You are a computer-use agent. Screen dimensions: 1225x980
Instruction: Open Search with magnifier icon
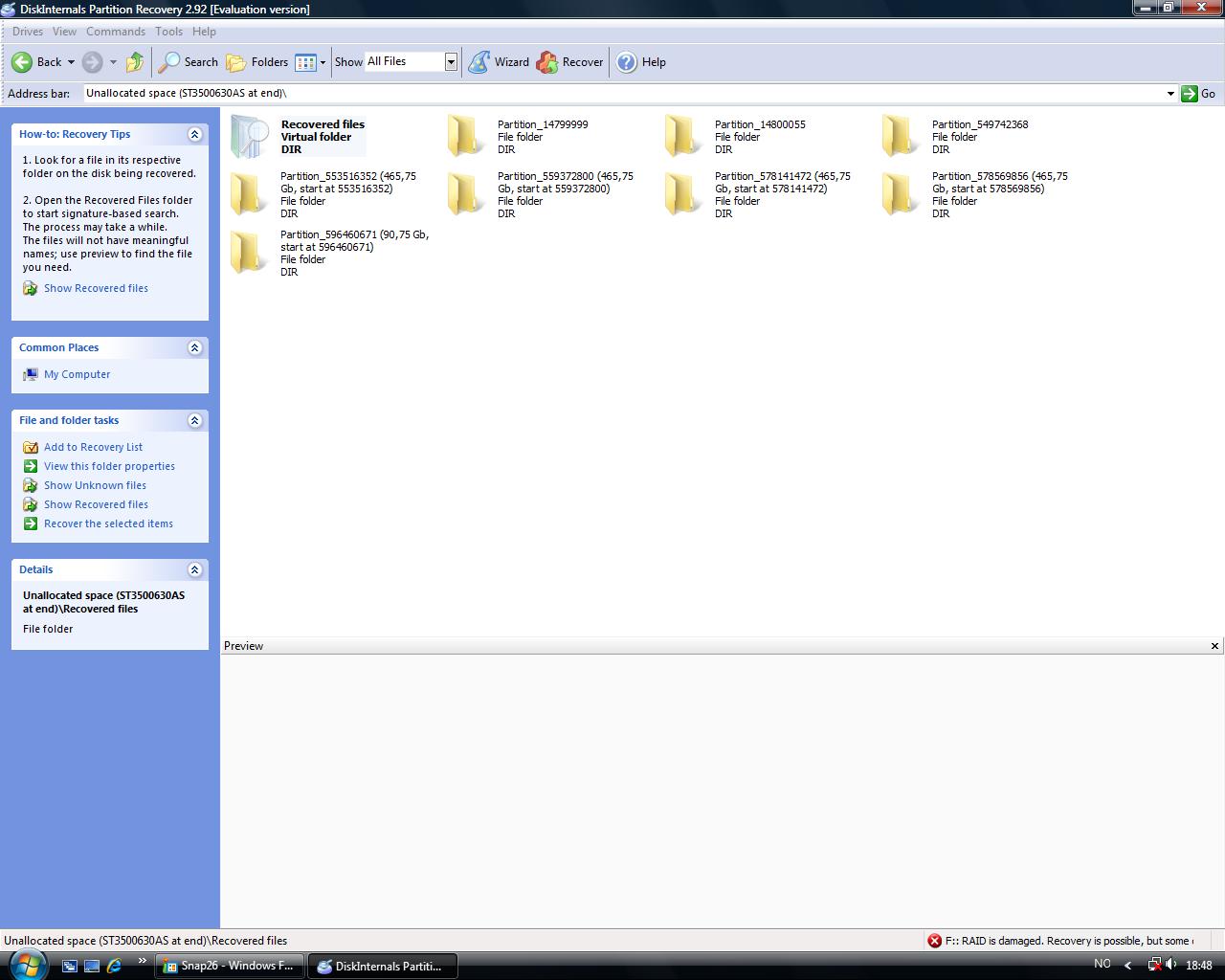[x=169, y=62]
